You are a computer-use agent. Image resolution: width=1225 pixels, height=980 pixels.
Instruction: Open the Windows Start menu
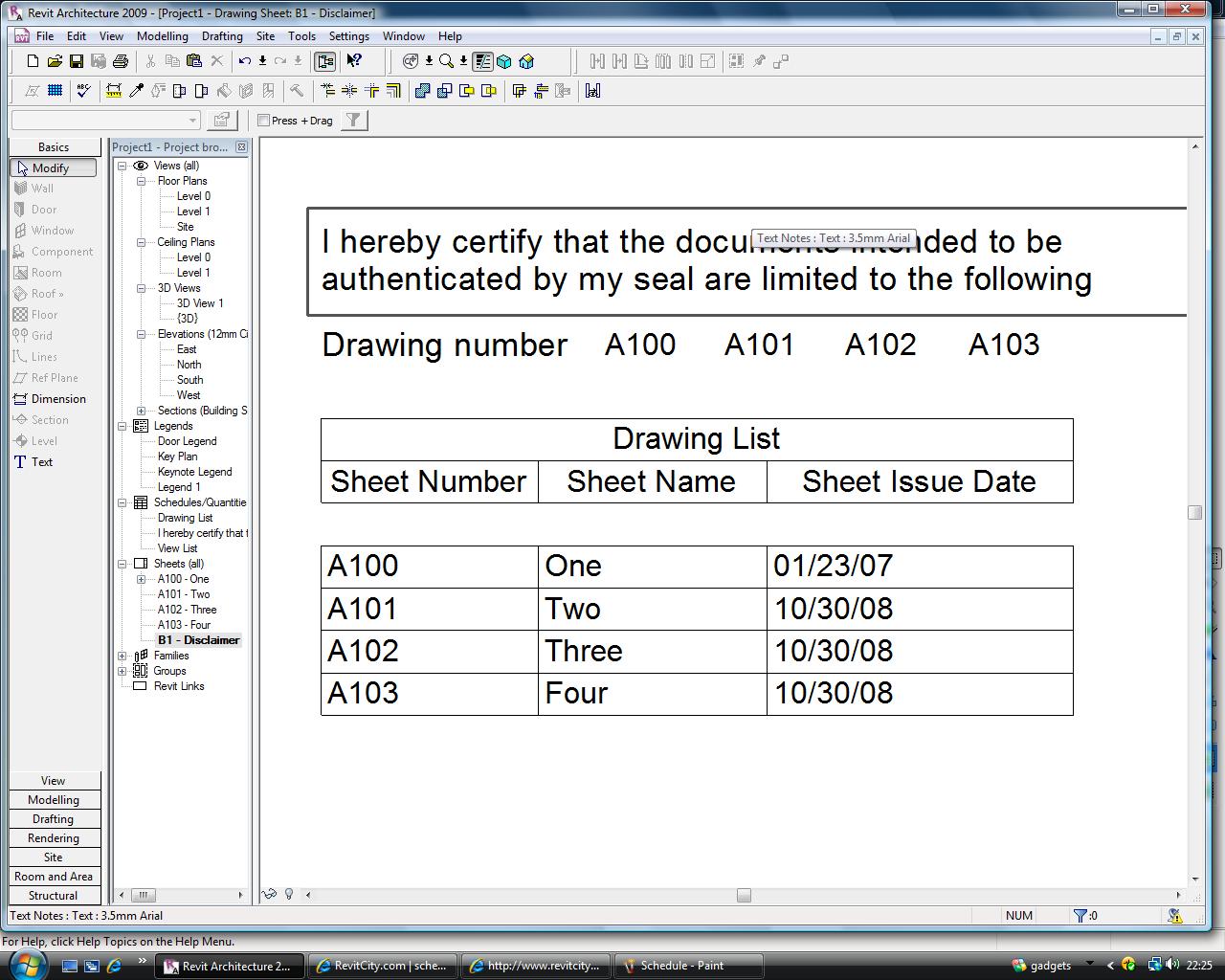(x=26, y=964)
